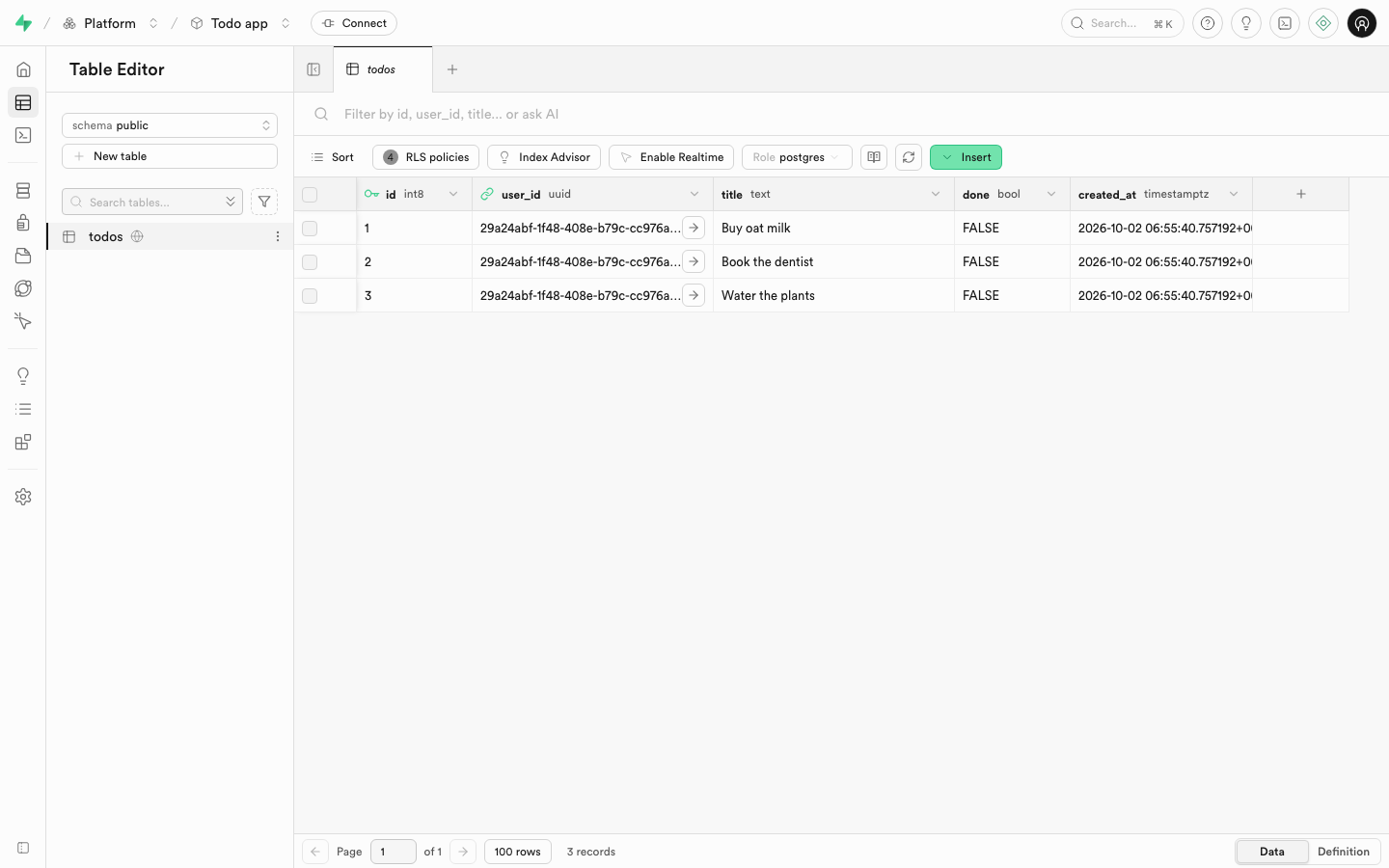The width and height of the screenshot is (1389, 868).
Task: Expand the id column header menu
Action: click(x=453, y=194)
